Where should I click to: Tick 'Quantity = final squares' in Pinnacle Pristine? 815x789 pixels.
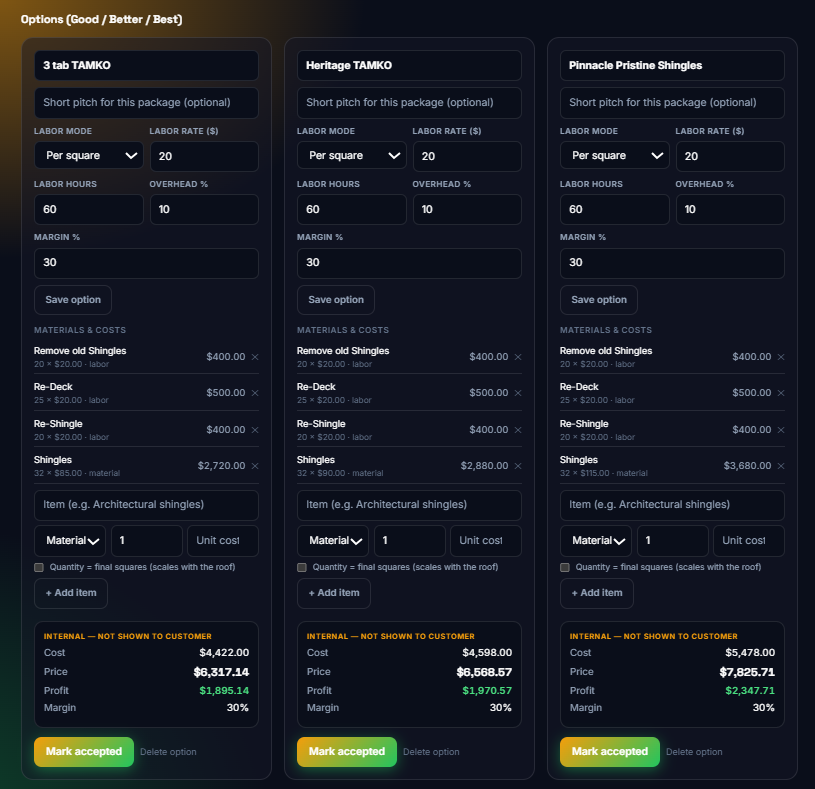(x=565, y=567)
